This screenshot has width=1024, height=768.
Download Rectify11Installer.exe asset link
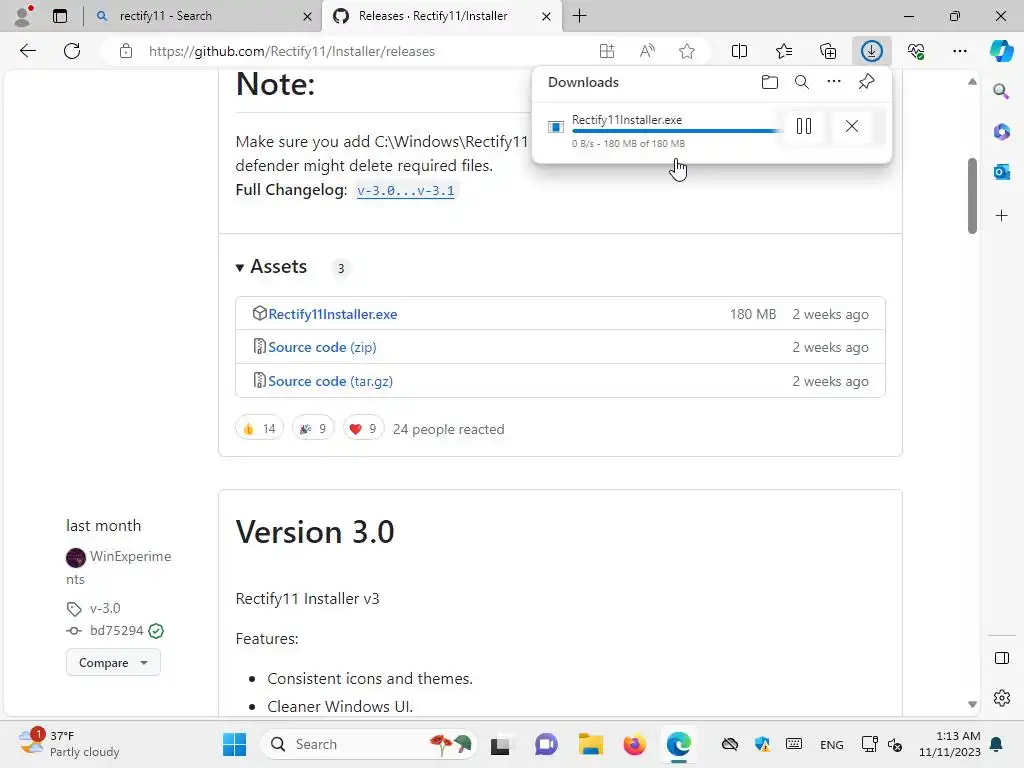click(x=332, y=314)
